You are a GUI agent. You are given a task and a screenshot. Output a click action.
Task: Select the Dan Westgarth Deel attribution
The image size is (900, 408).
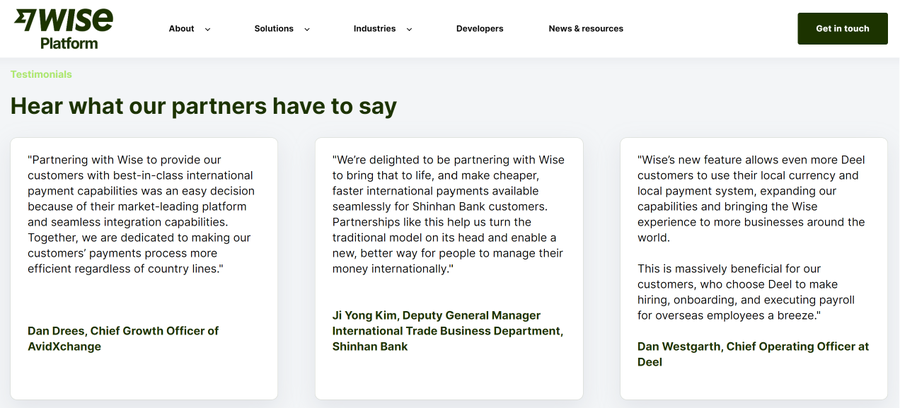(x=753, y=354)
